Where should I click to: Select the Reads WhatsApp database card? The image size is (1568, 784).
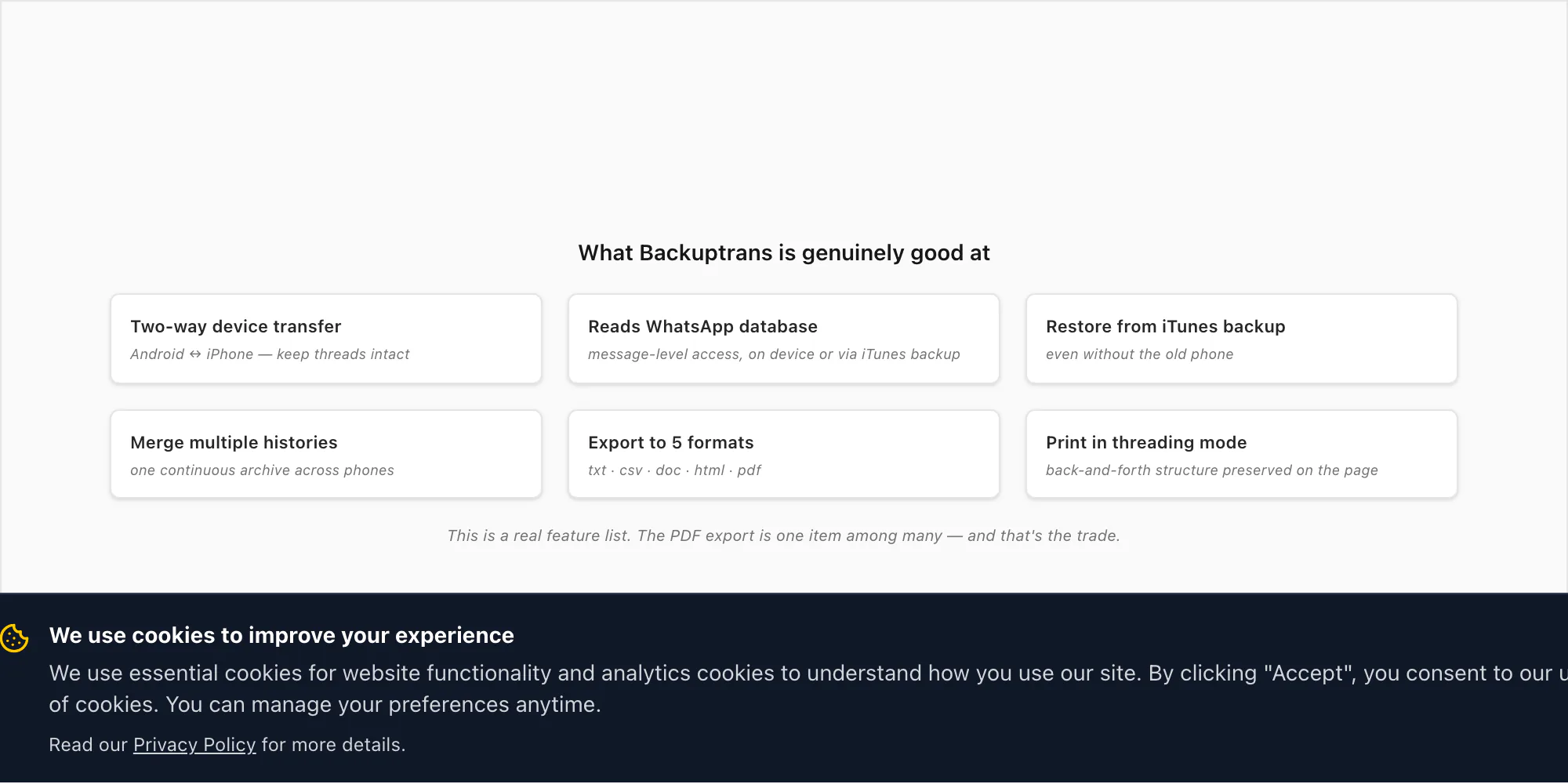click(784, 339)
